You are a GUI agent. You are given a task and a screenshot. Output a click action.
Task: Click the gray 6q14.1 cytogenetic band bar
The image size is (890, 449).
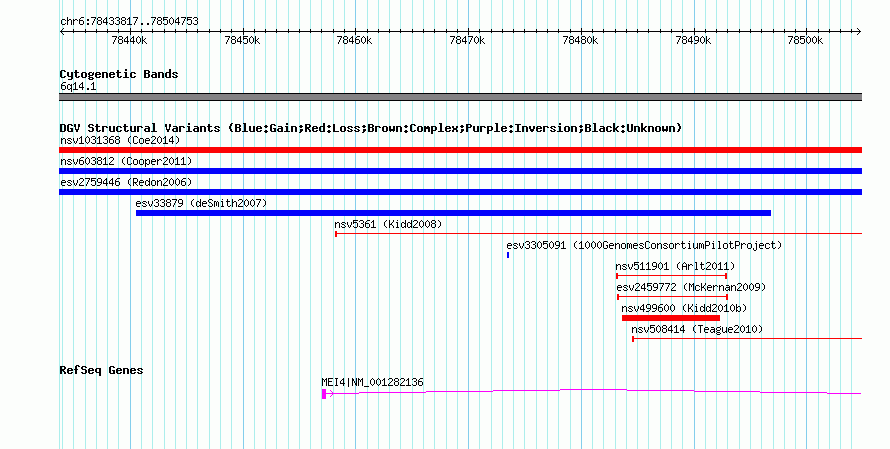click(x=460, y=97)
